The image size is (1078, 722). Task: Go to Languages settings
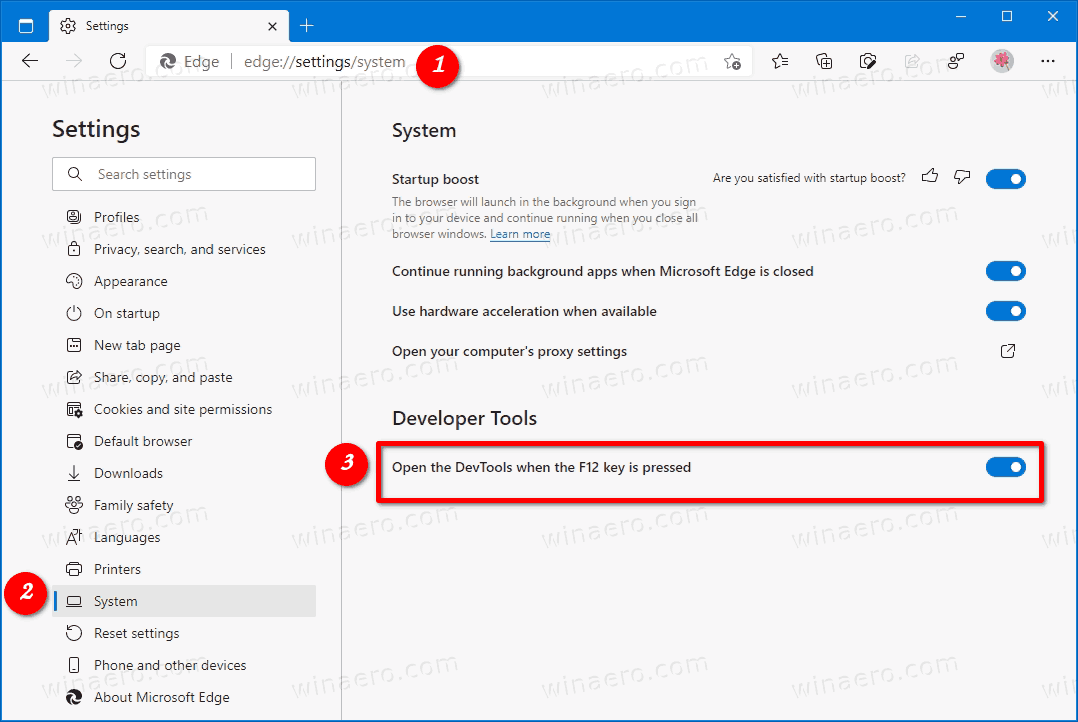pyautogui.click(x=184, y=537)
